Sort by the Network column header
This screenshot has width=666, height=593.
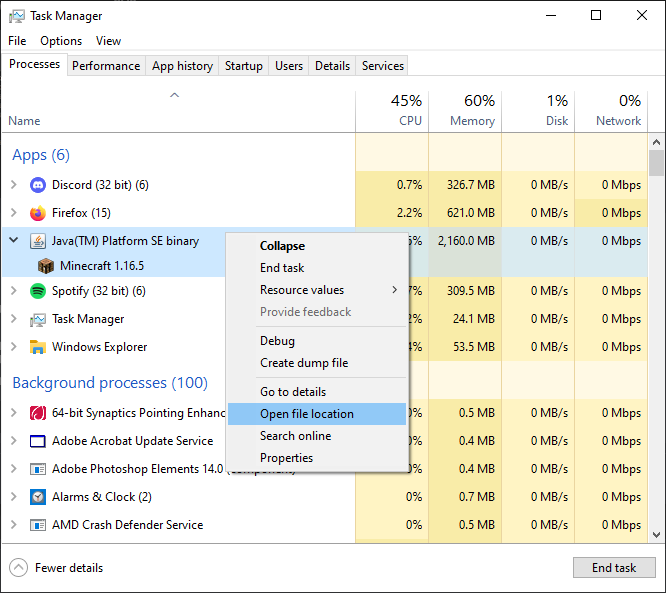coord(611,111)
